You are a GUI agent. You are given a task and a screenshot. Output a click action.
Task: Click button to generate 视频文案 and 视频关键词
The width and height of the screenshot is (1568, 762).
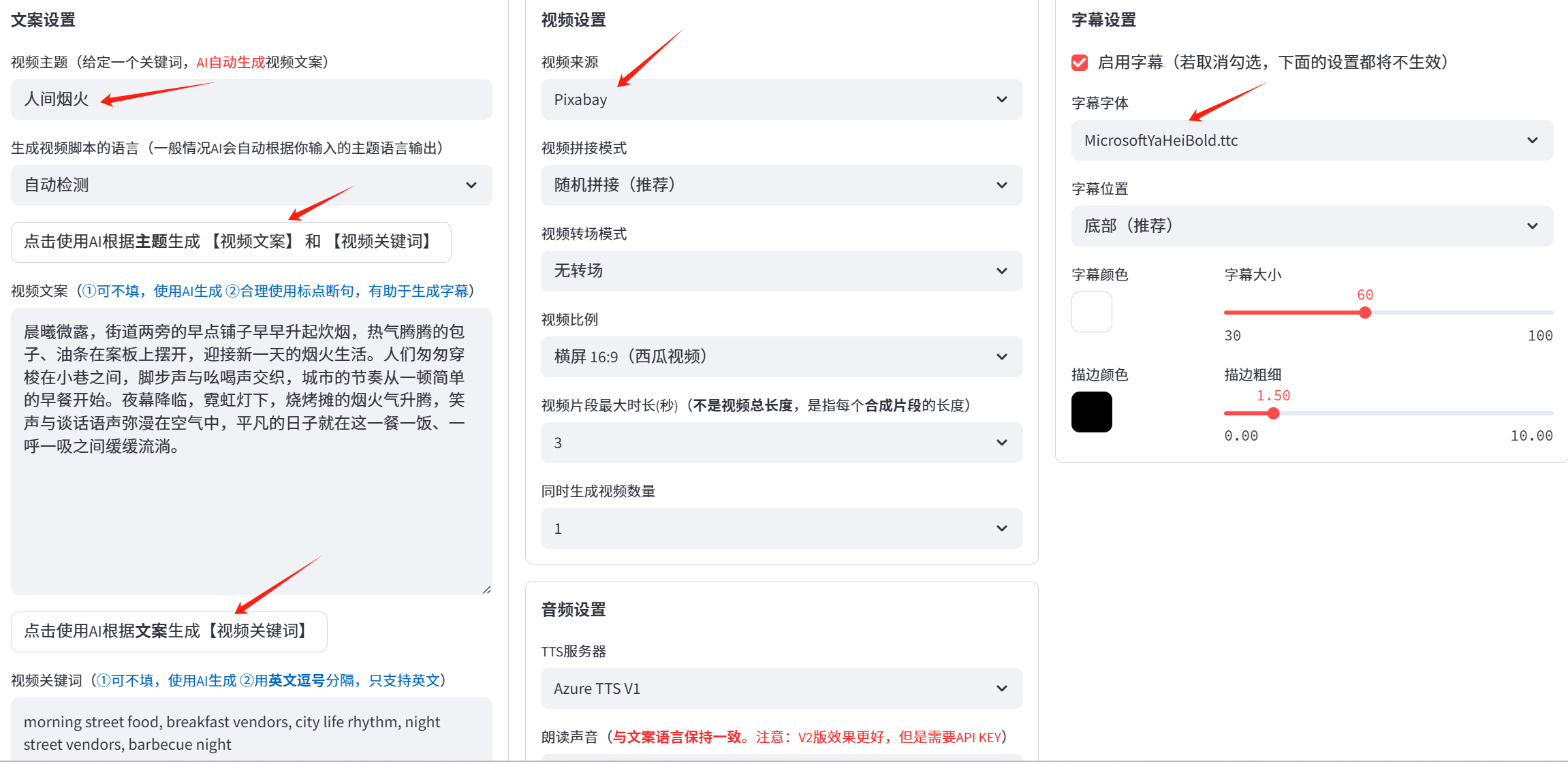[231, 242]
